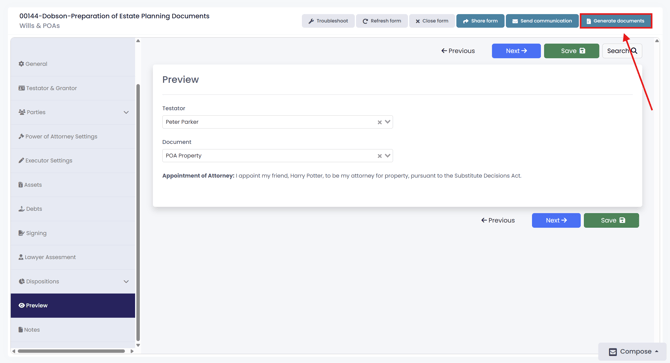The height and width of the screenshot is (363, 670).
Task: Click the gear icon beside General
Action: coord(21,64)
